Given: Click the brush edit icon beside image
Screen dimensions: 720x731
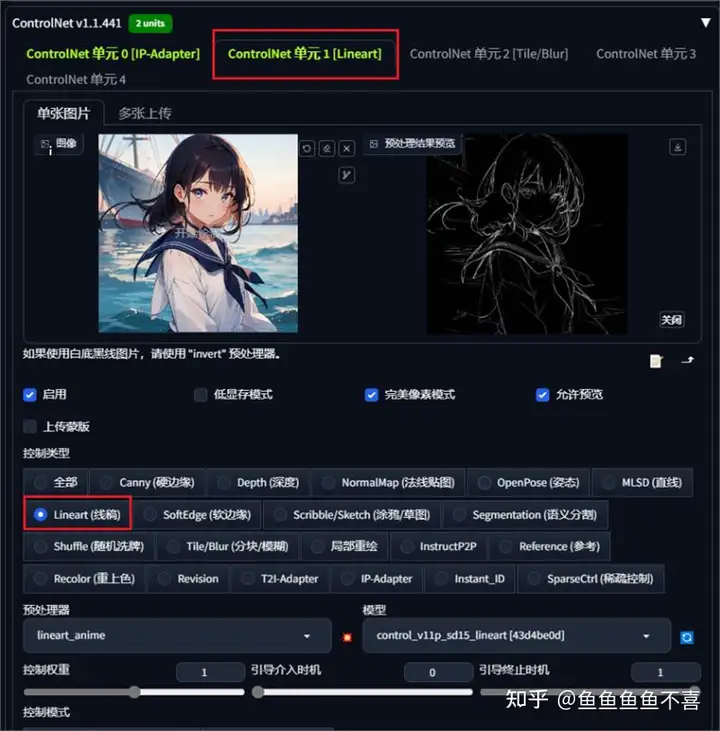Looking at the screenshot, I should click(346, 175).
